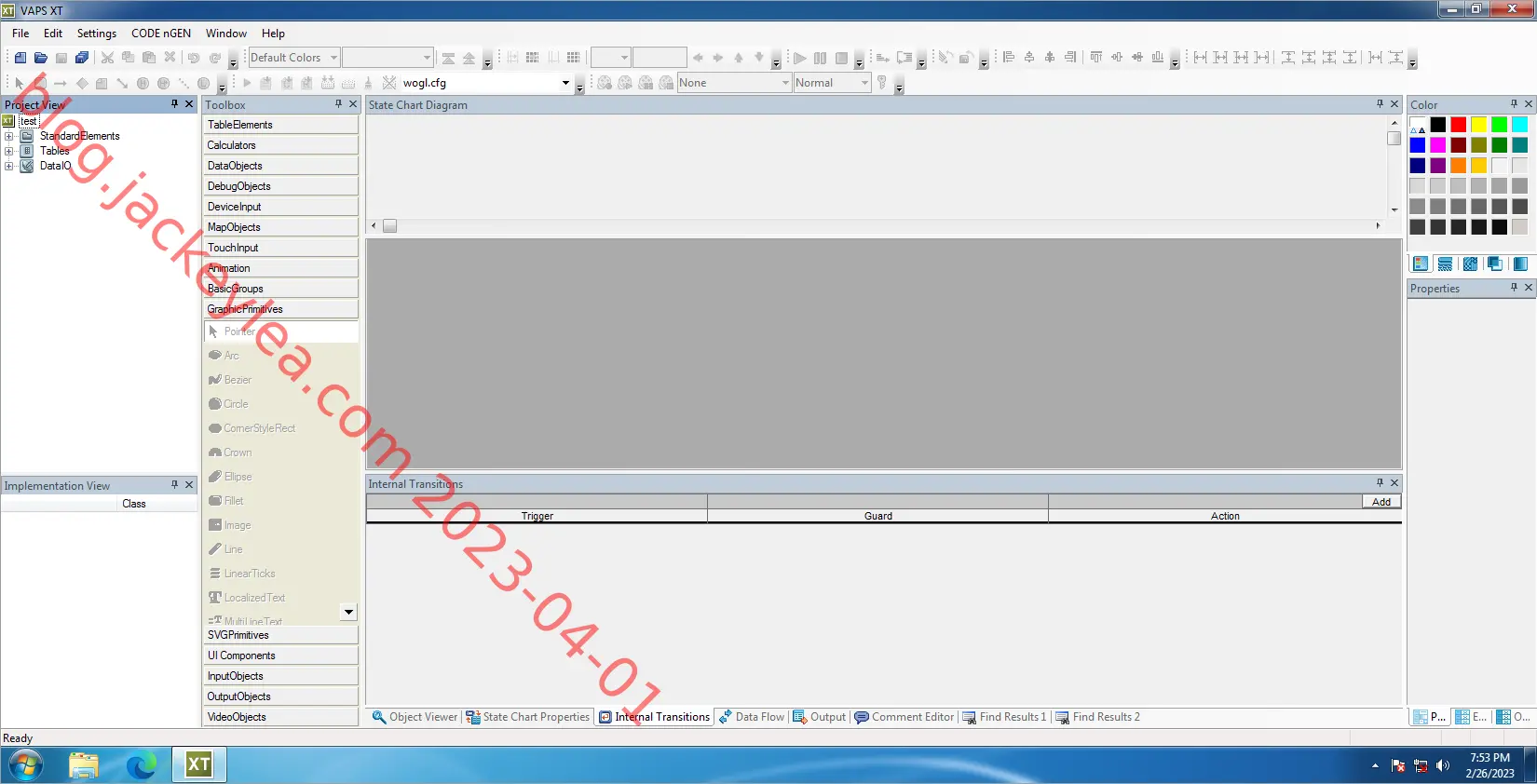This screenshot has height=784, width=1537.
Task: Click the Trigger column header
Action: [x=537, y=516]
